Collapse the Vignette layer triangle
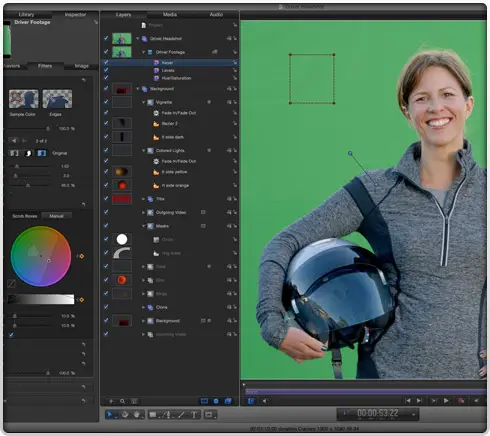Screen dimensions: 490x436 click(143, 102)
